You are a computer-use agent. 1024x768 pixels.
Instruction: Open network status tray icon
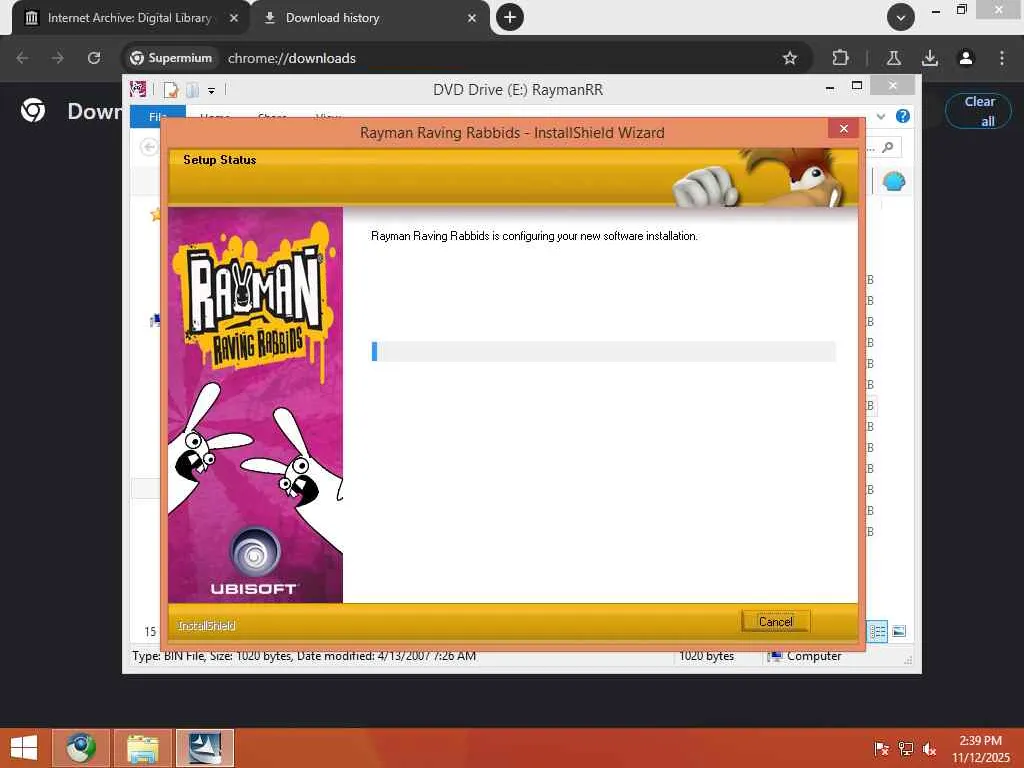[x=906, y=749]
